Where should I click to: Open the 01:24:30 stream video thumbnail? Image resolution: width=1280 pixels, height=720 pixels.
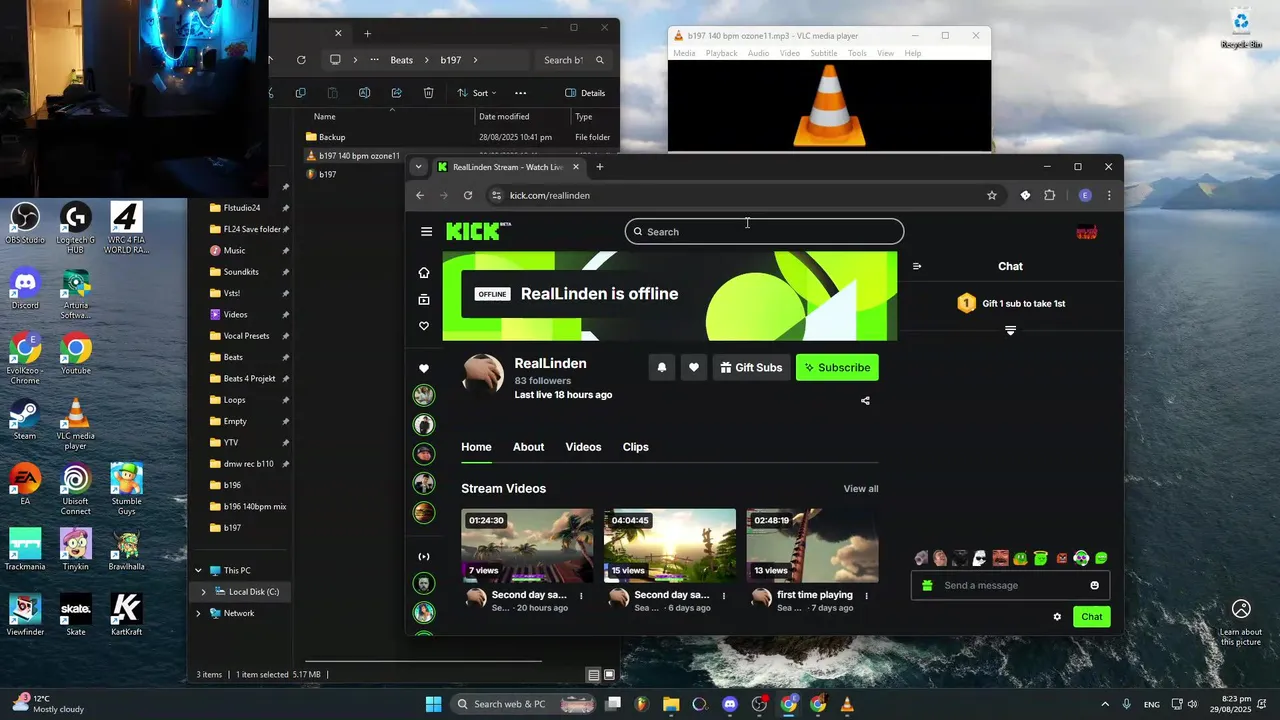click(x=527, y=546)
